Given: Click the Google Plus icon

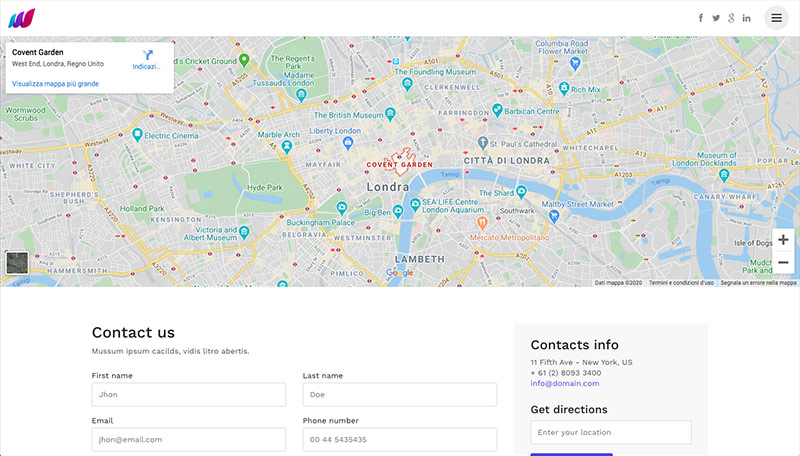Looking at the screenshot, I should click(731, 18).
